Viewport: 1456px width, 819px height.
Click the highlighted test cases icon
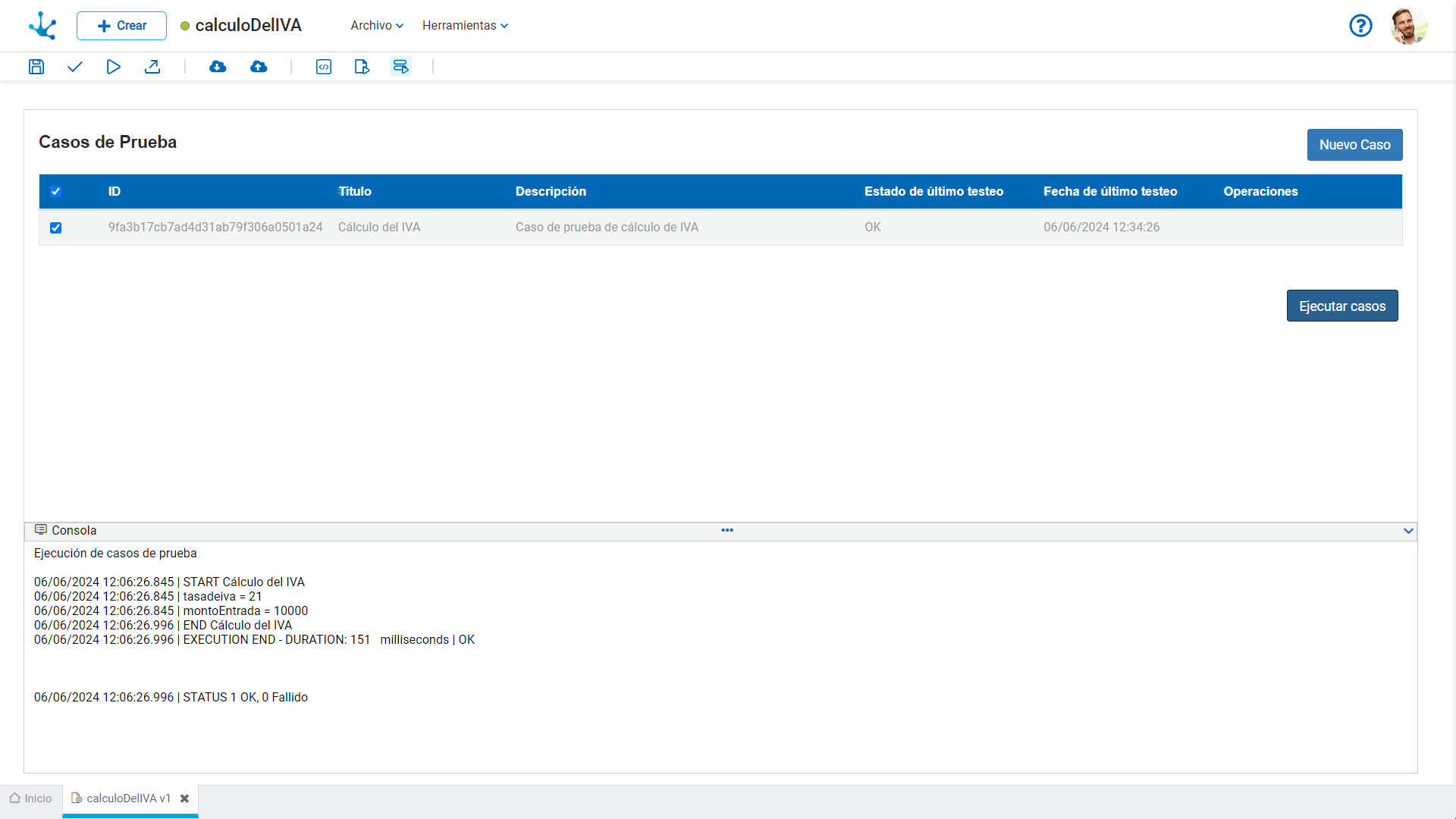click(401, 67)
